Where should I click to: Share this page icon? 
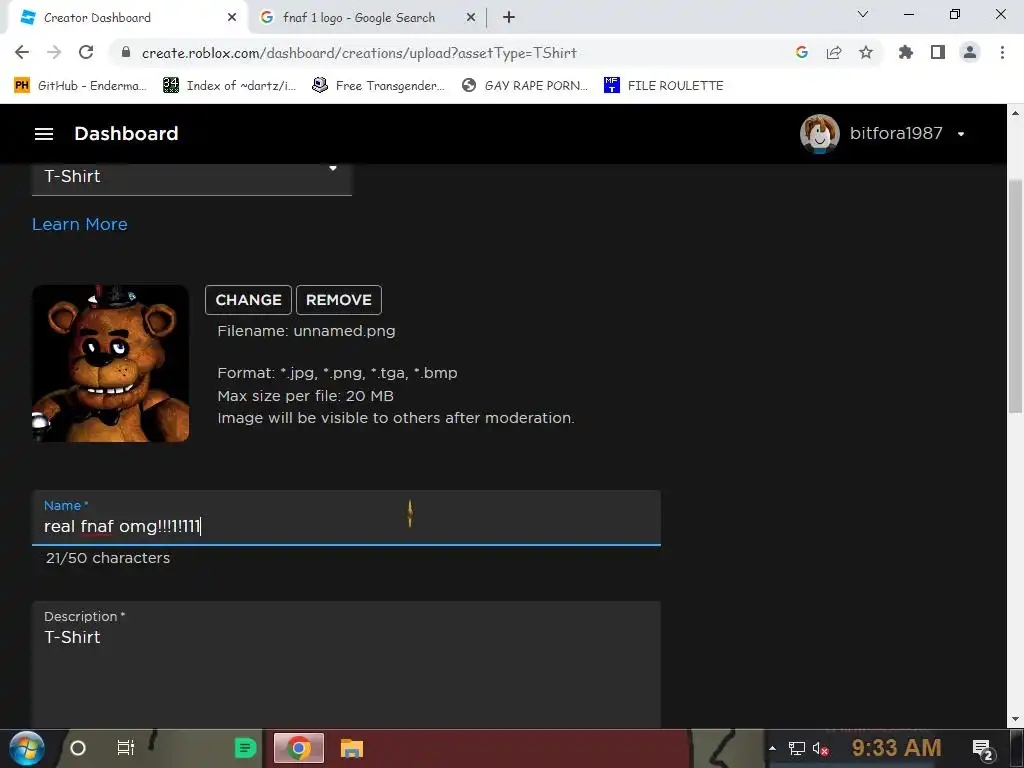(x=833, y=52)
